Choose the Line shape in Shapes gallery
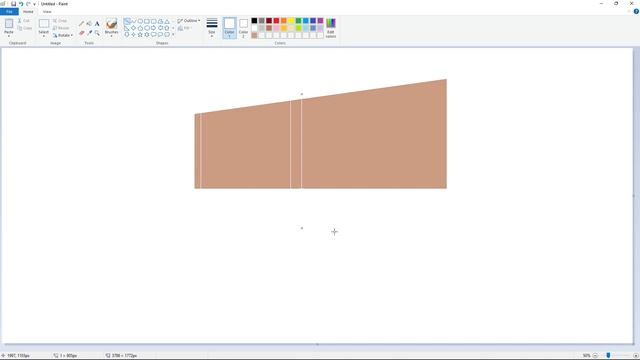Screen dimensions: 640x360 click(127, 21)
